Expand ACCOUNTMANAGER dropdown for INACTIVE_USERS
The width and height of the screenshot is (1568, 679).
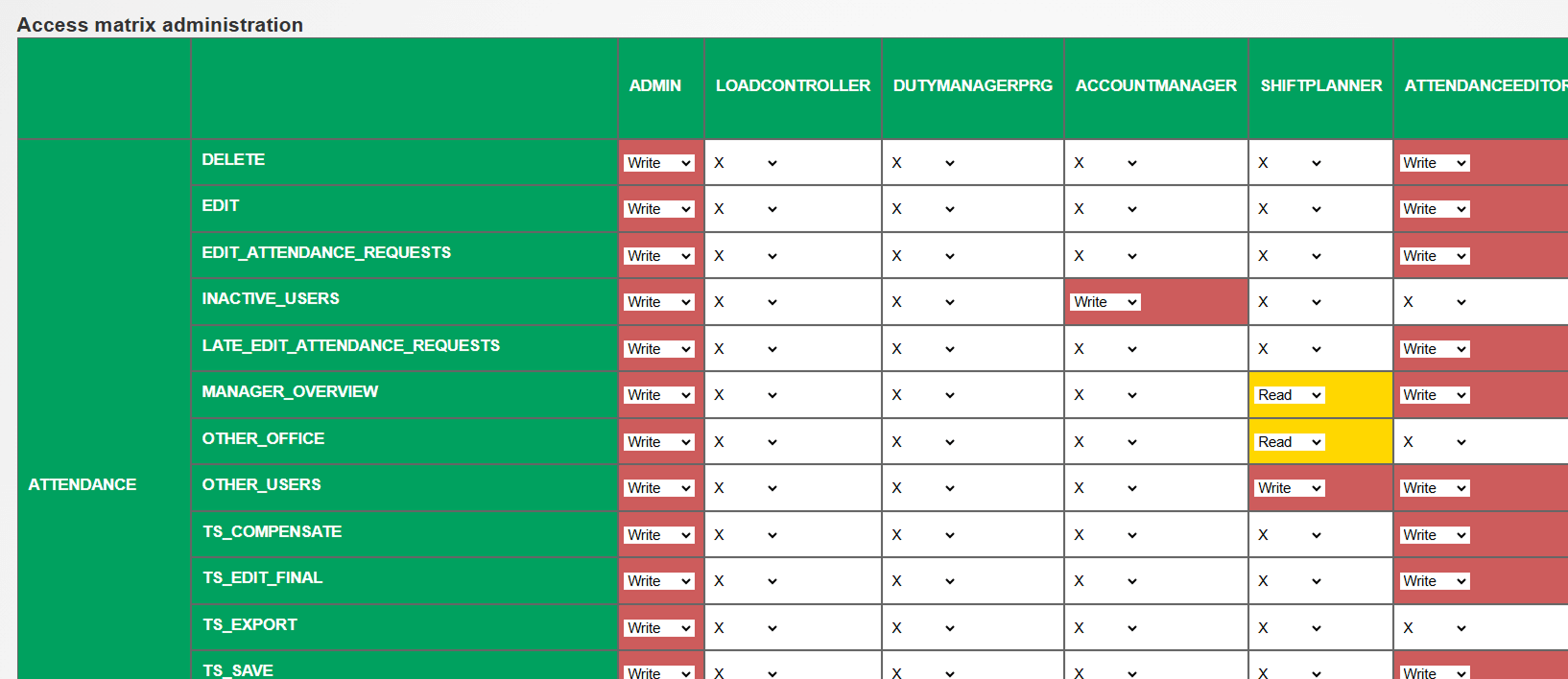1105,302
